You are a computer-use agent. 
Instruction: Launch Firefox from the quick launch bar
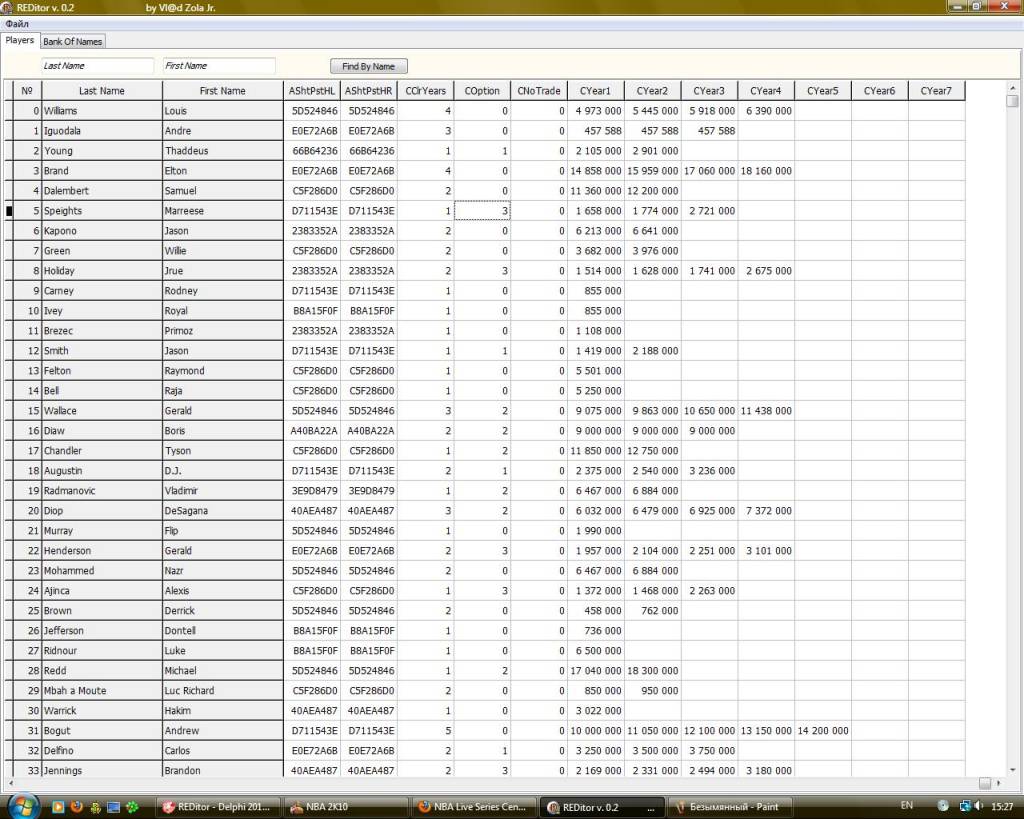pyautogui.click(x=76, y=806)
